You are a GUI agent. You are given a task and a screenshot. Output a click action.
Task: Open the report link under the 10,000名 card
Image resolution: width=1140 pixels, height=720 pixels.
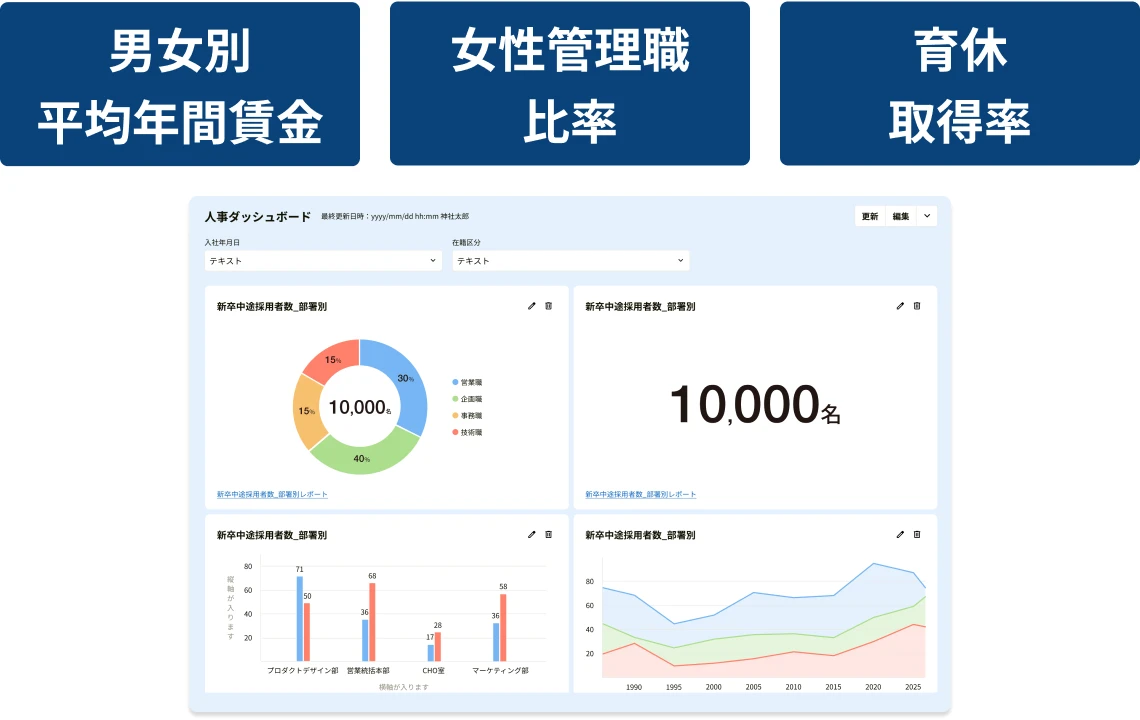coord(641,495)
